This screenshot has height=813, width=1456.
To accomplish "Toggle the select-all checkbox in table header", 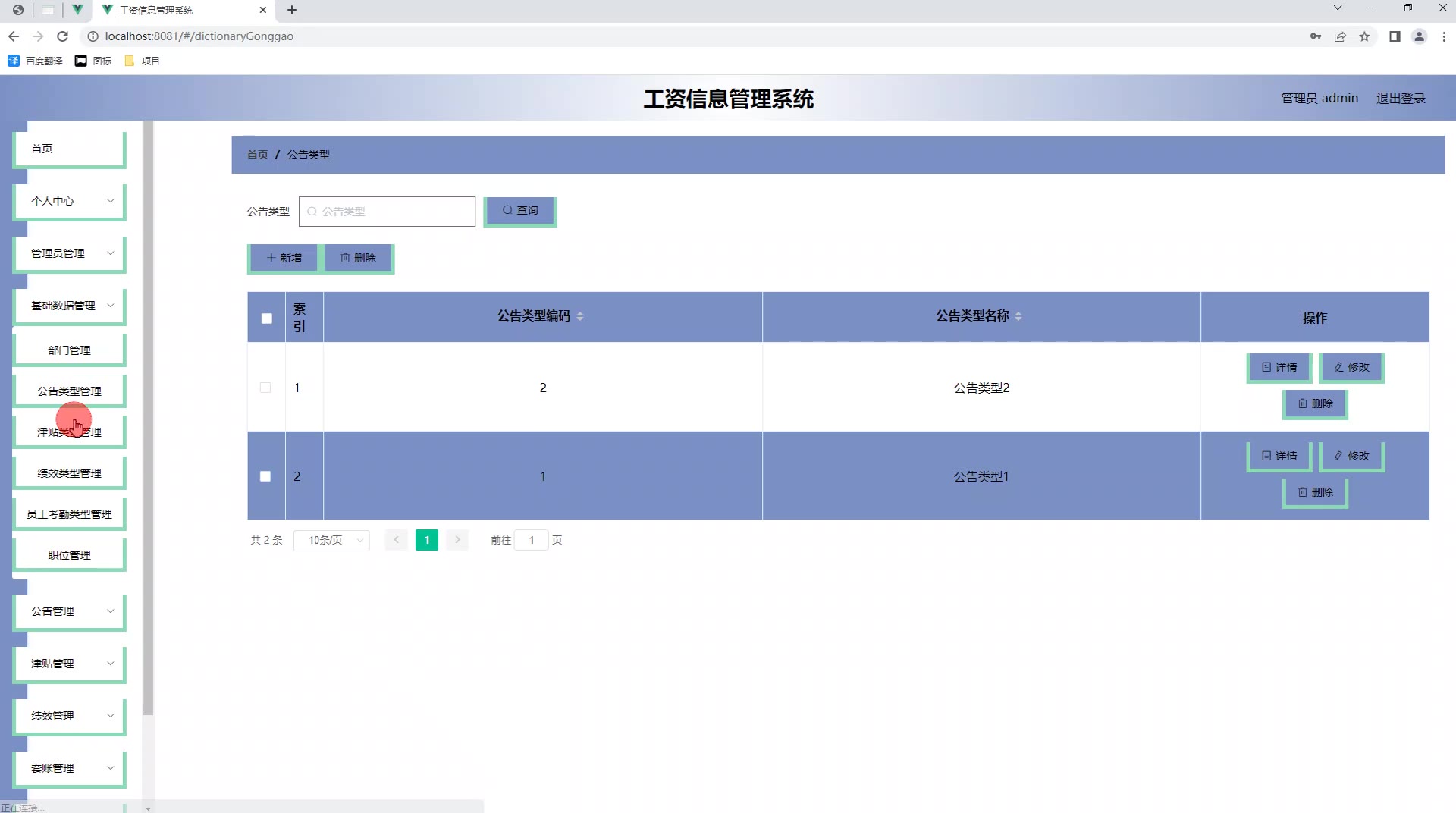I will (266, 319).
